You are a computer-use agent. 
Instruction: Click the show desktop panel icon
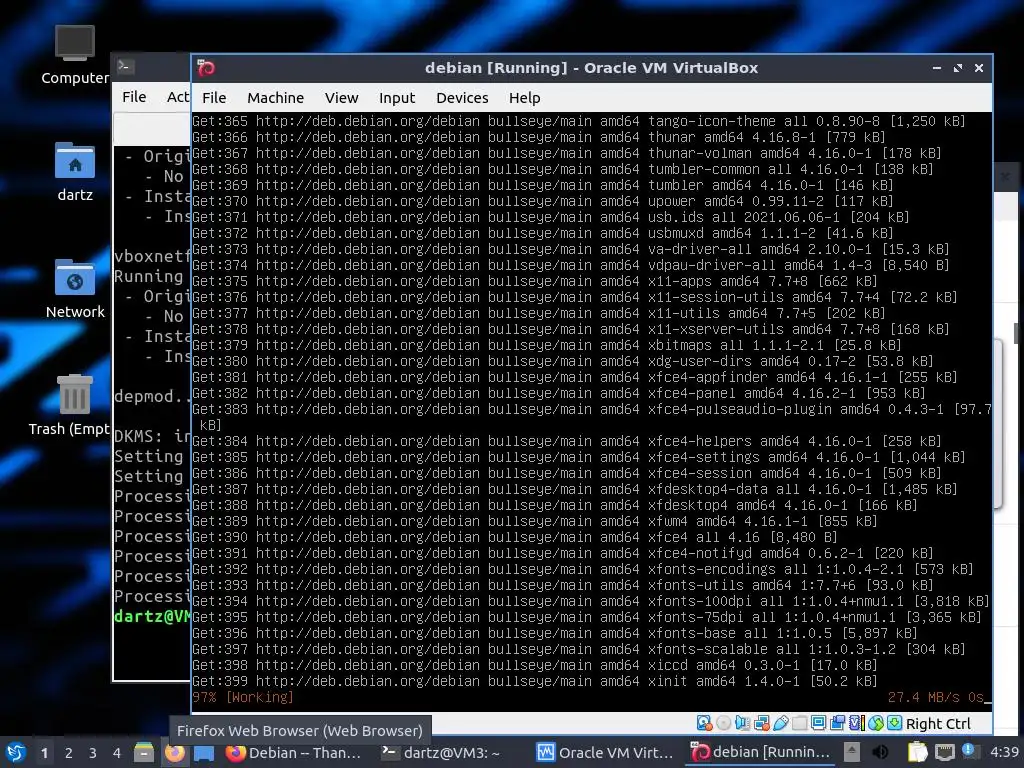(204, 753)
